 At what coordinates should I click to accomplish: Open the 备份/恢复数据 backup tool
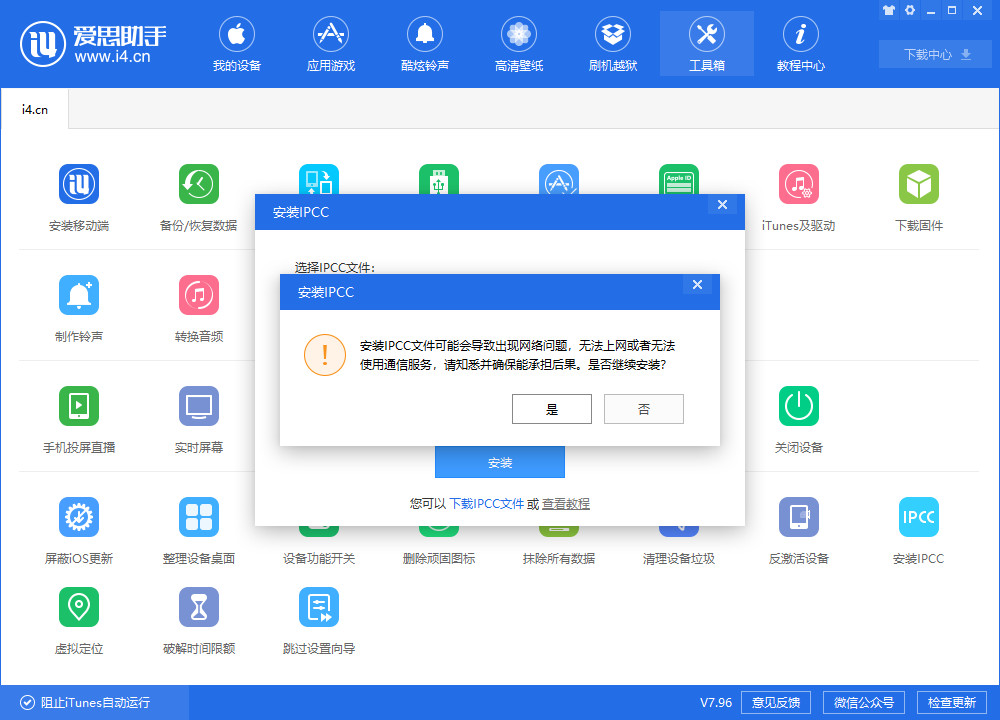(x=199, y=184)
